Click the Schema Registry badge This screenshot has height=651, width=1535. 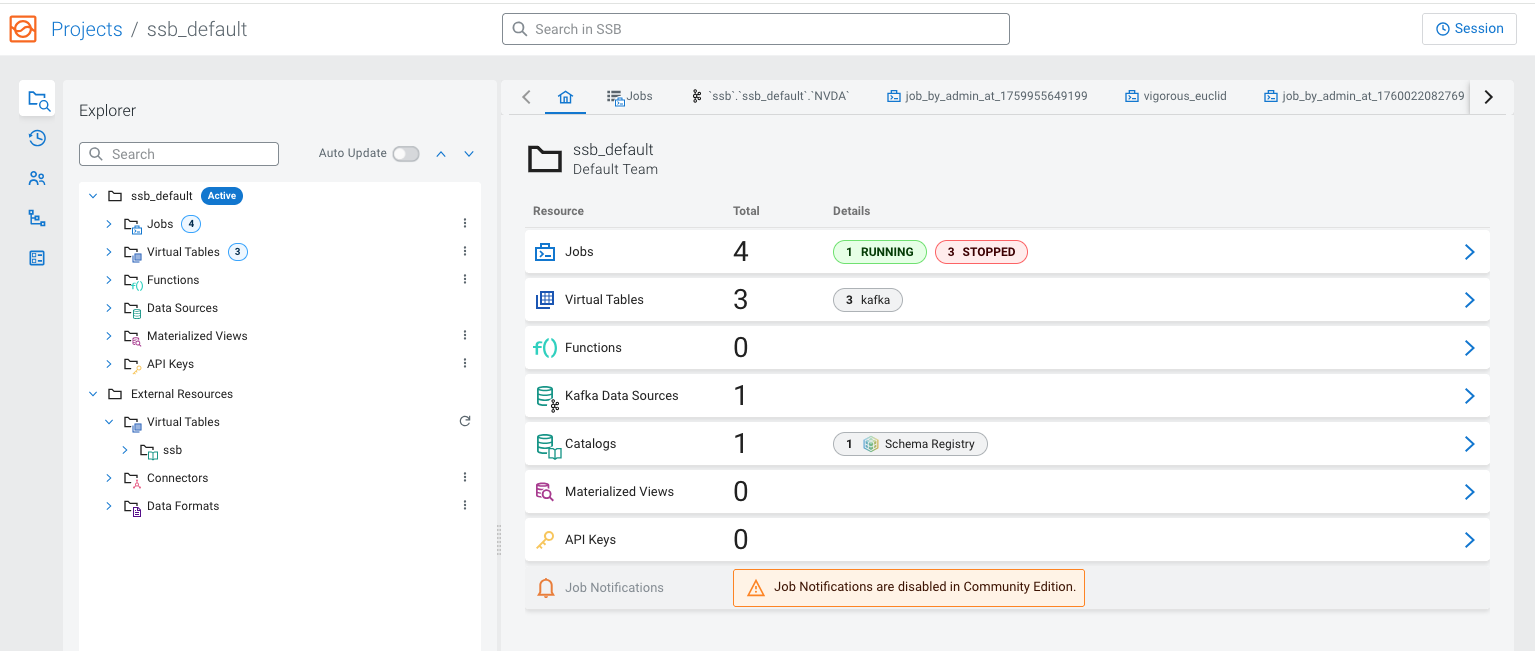(x=910, y=444)
